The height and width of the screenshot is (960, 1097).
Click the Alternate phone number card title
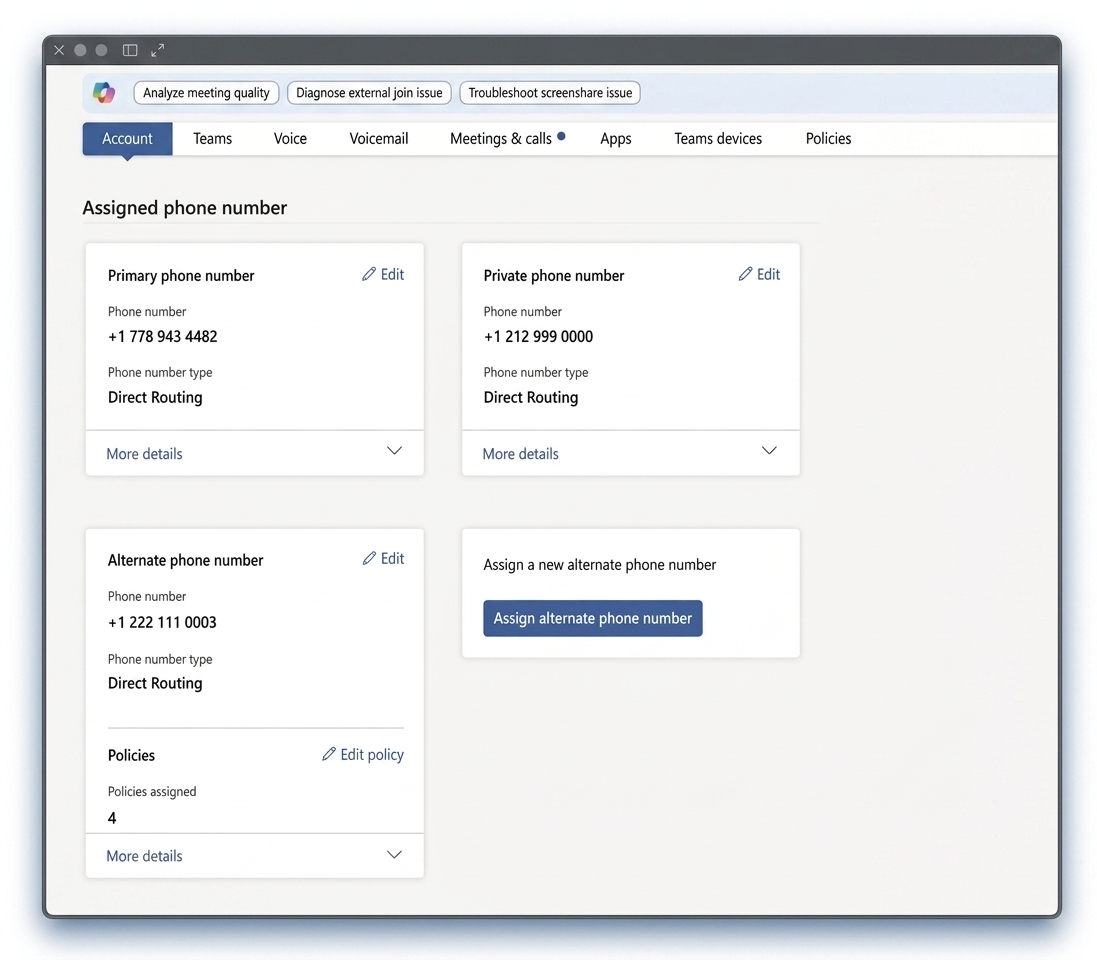(x=185, y=560)
